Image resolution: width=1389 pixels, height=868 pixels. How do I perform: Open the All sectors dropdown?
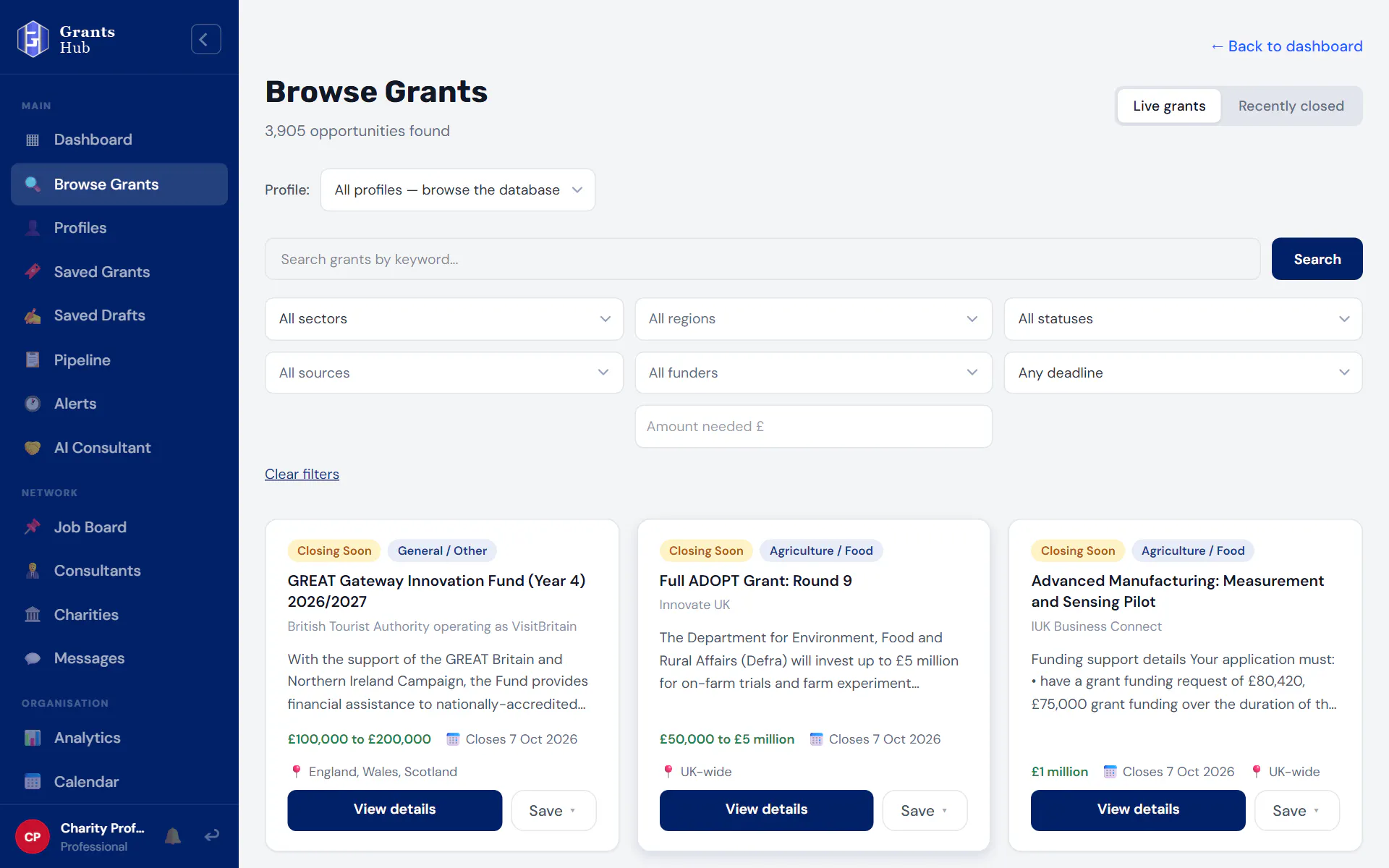[444, 319]
